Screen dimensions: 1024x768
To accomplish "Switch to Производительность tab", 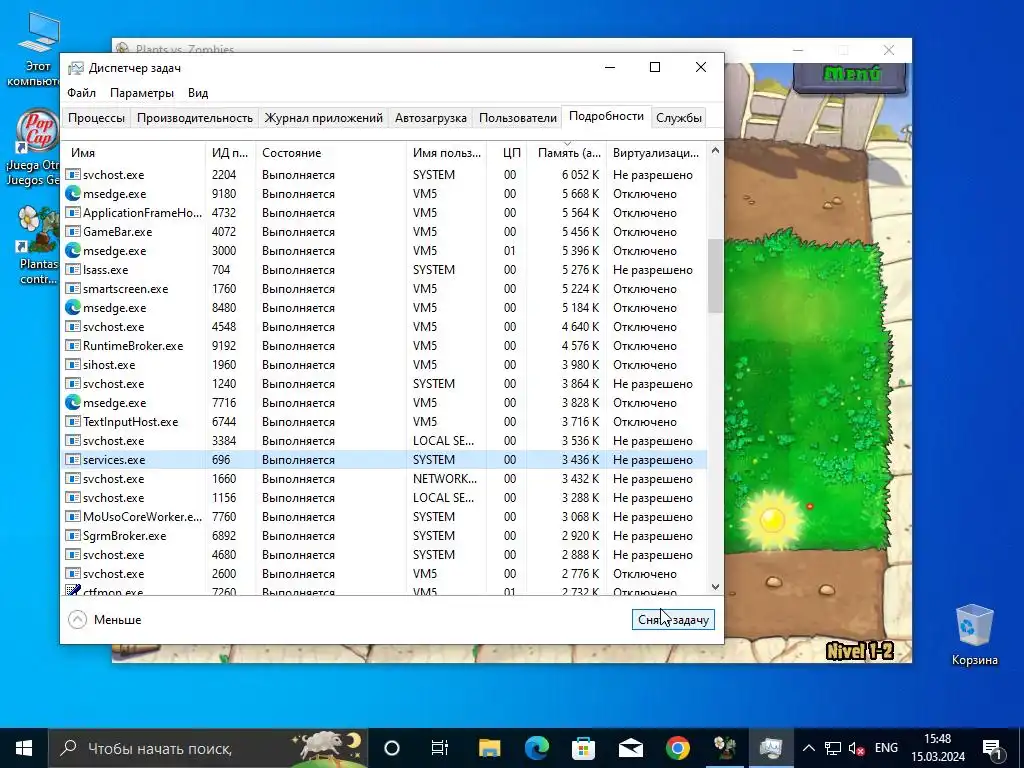I will 195,118.
